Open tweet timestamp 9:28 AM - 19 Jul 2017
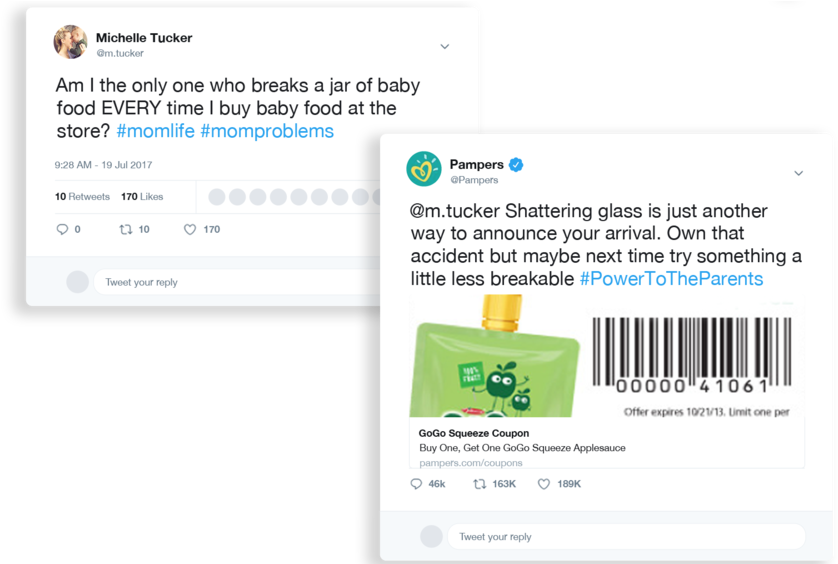 (x=103, y=164)
